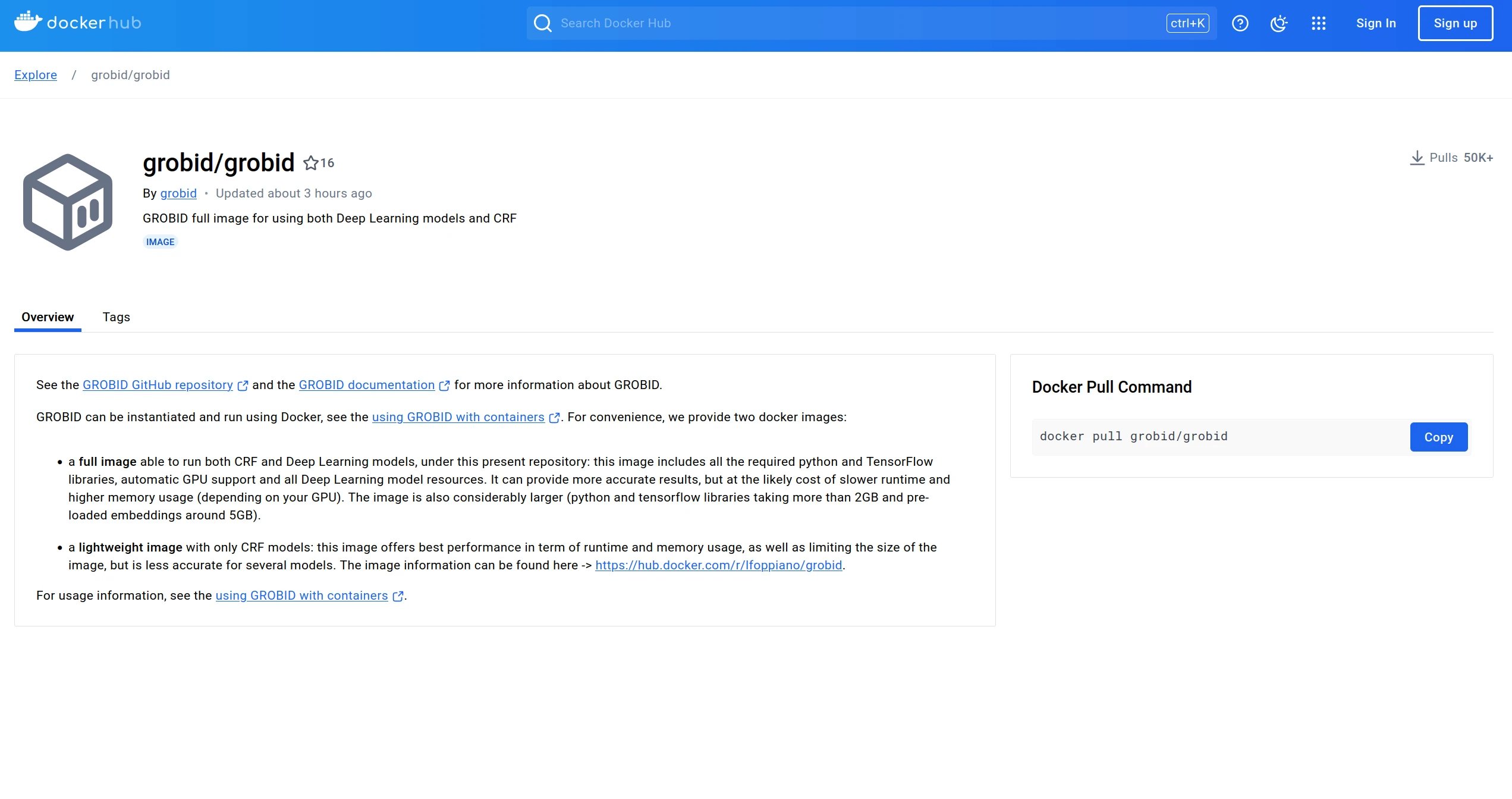Switch to the Overview tab
Viewport: 1512px width, 799px height.
48,317
